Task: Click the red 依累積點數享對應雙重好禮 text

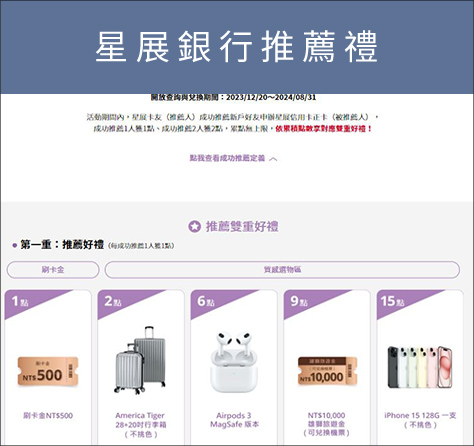Action: pos(324,129)
